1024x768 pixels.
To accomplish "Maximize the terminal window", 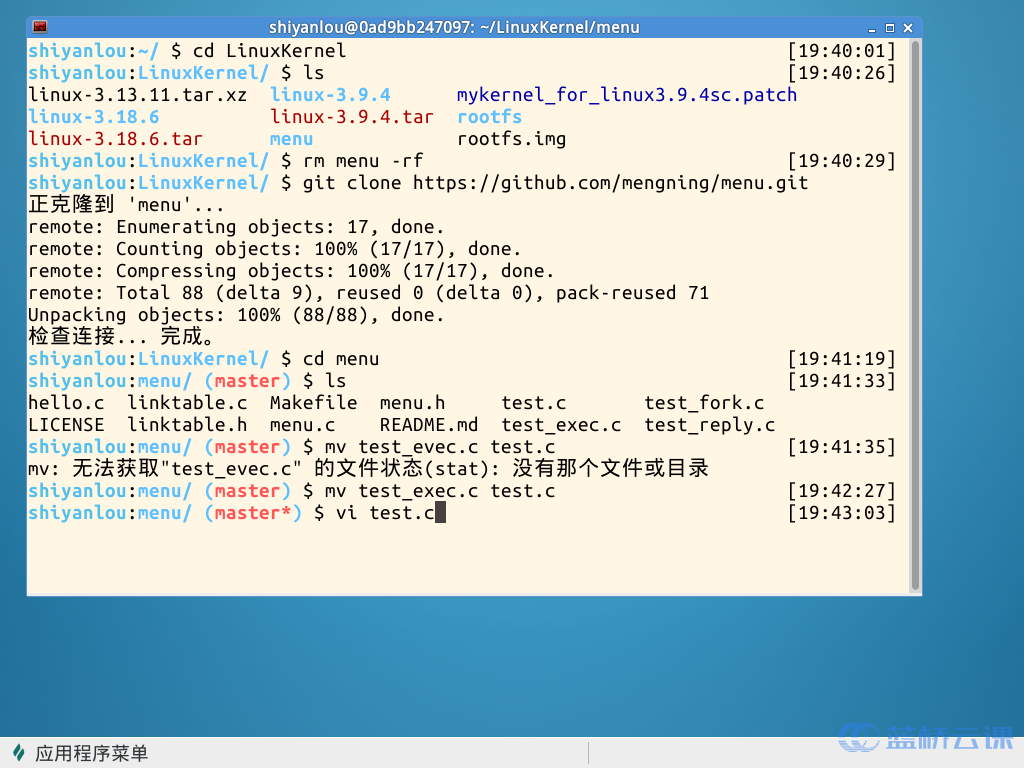I will pyautogui.click(x=889, y=28).
